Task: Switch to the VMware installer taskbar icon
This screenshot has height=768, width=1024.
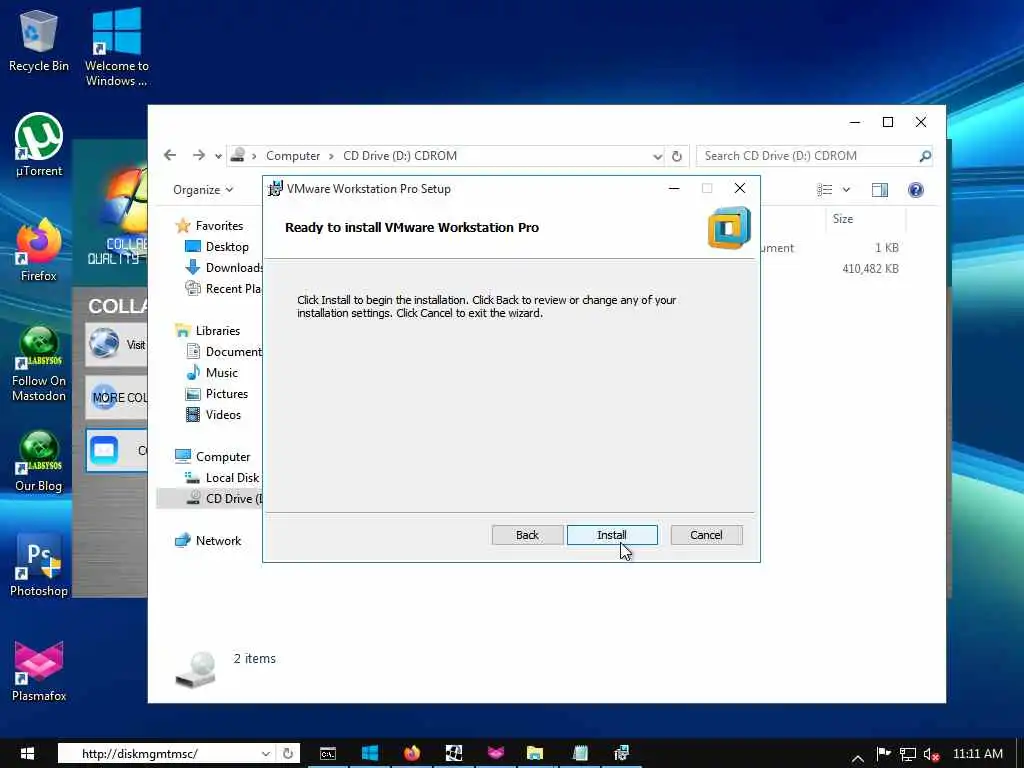Action: 621,753
